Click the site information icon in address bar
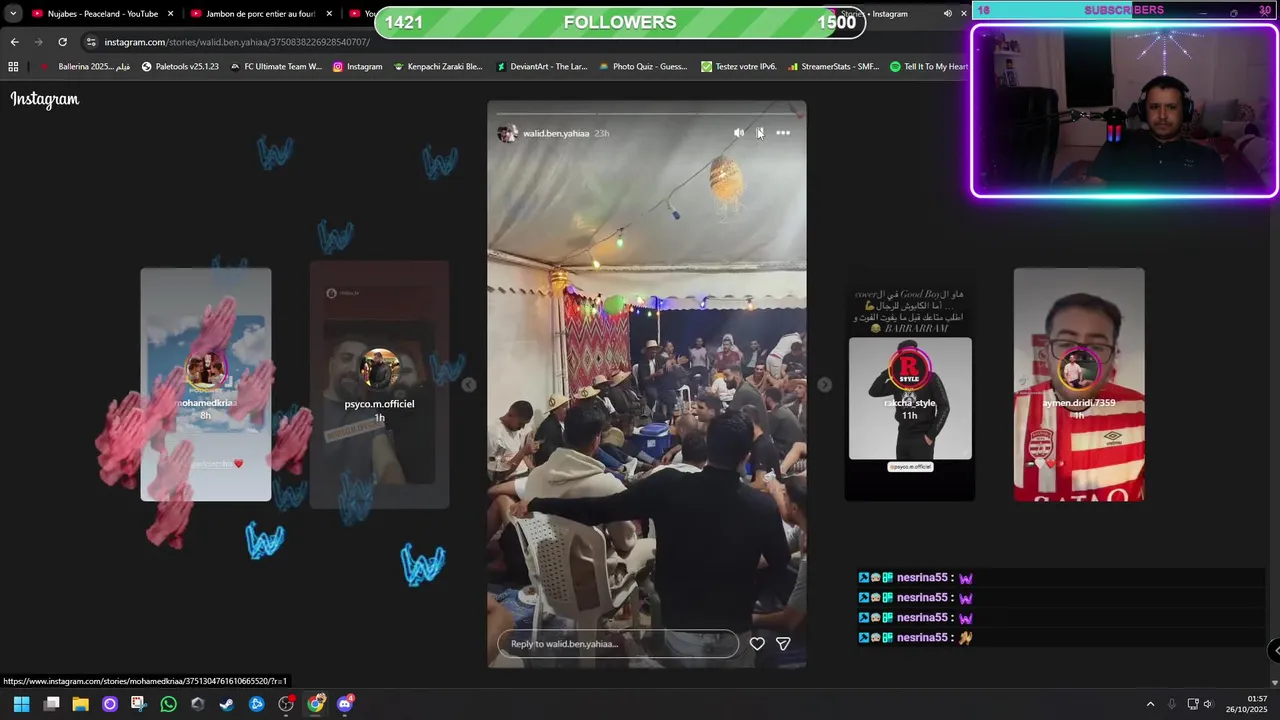The image size is (1280, 720). 91,42
